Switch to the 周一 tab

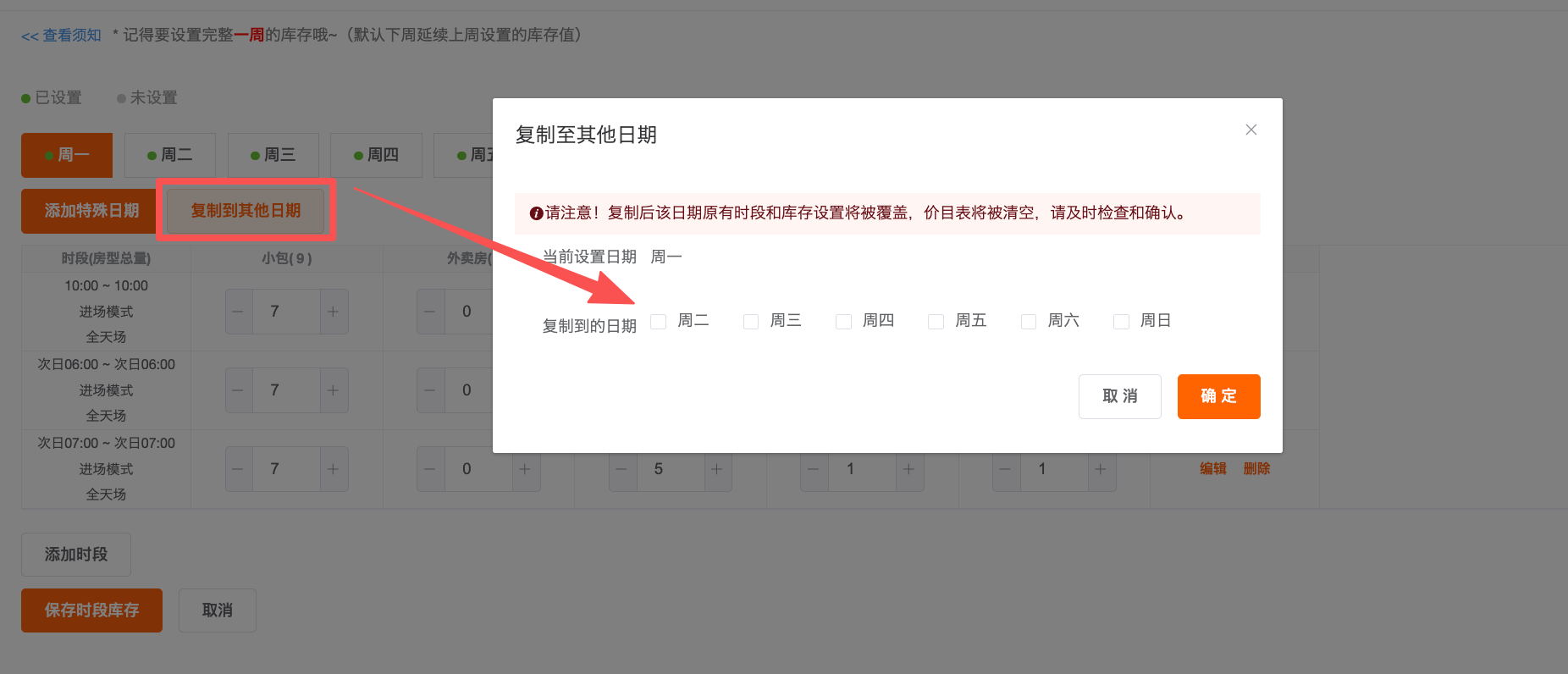click(x=67, y=155)
